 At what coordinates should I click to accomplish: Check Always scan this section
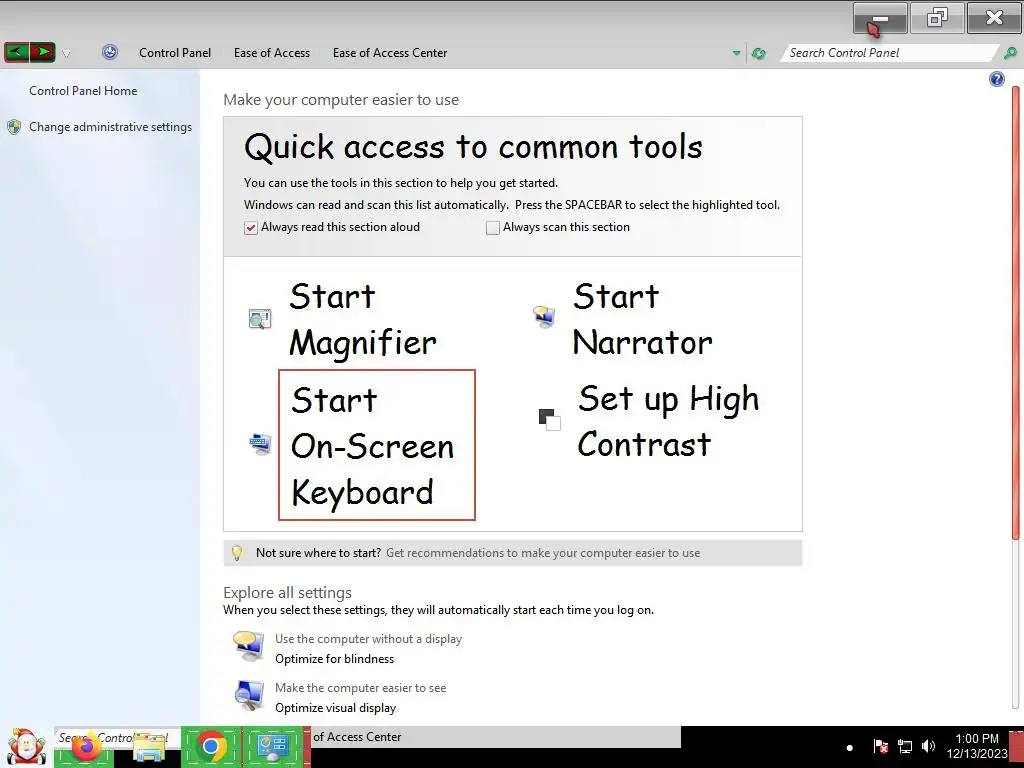493,227
